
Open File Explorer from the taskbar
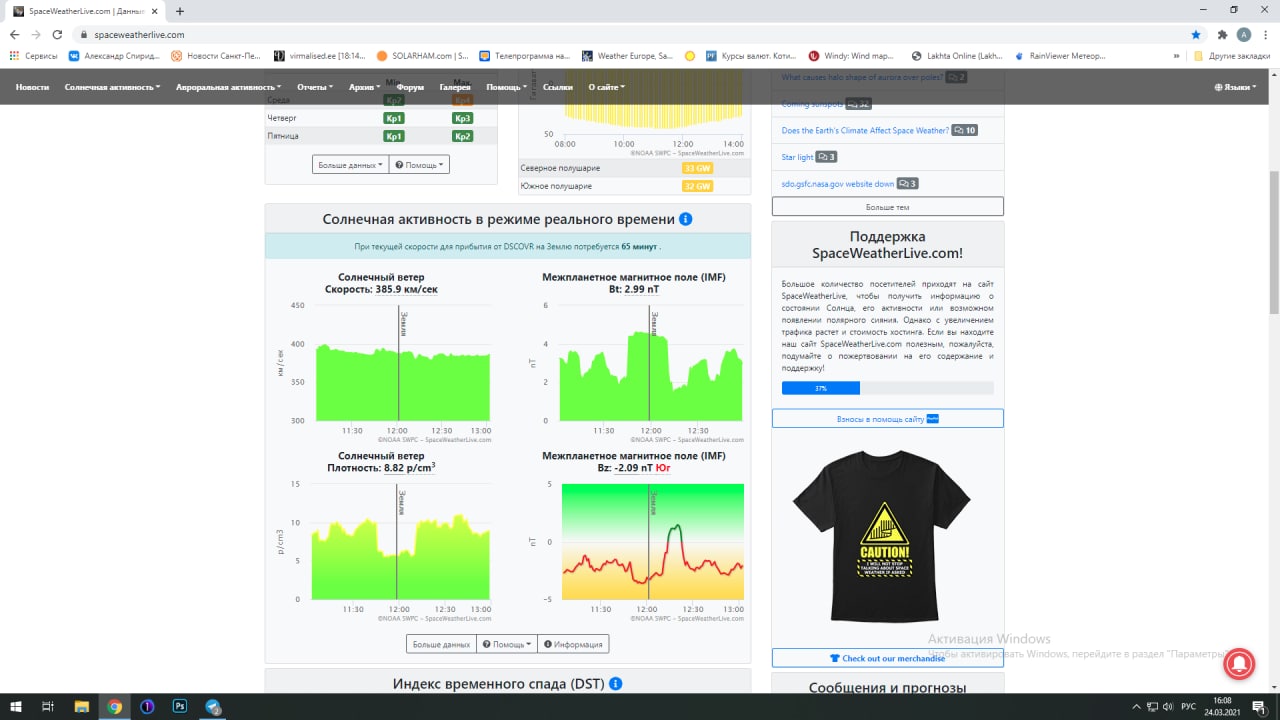[81, 706]
